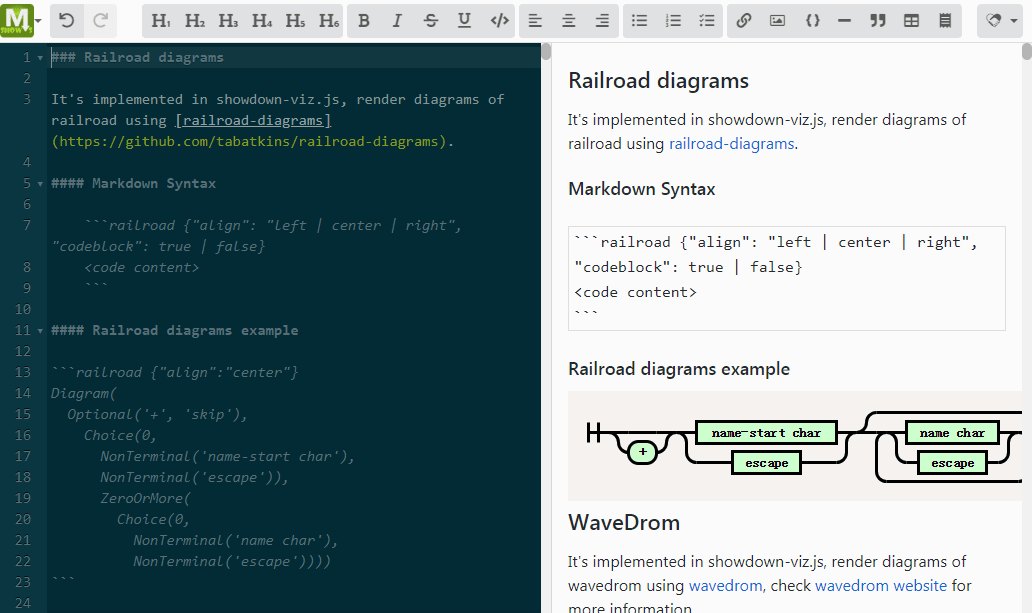The height and width of the screenshot is (613, 1032).
Task: Apply italic formatting from the toolbar
Action: click(397, 20)
